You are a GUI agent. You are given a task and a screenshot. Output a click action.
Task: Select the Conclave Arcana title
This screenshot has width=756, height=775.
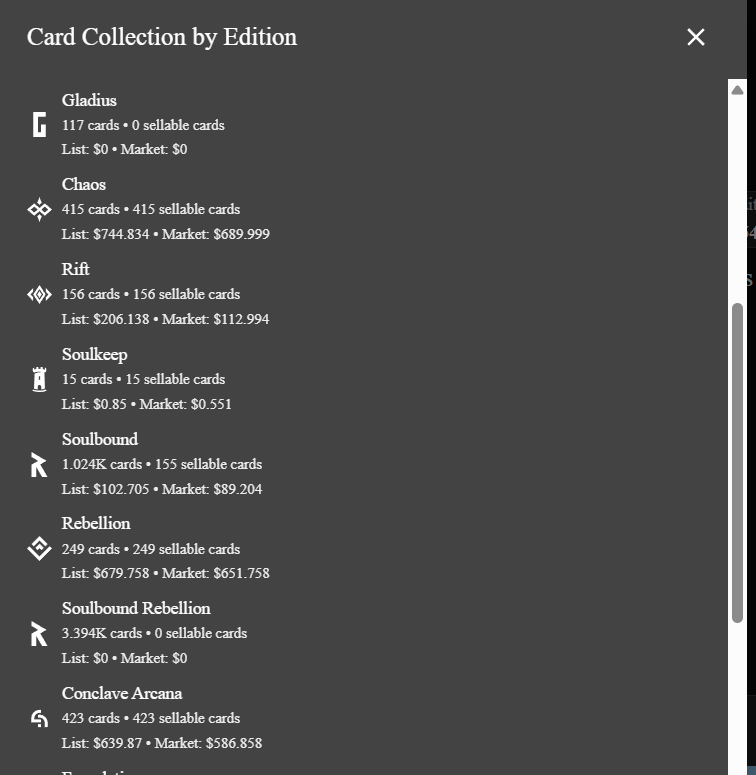pyautogui.click(x=122, y=693)
